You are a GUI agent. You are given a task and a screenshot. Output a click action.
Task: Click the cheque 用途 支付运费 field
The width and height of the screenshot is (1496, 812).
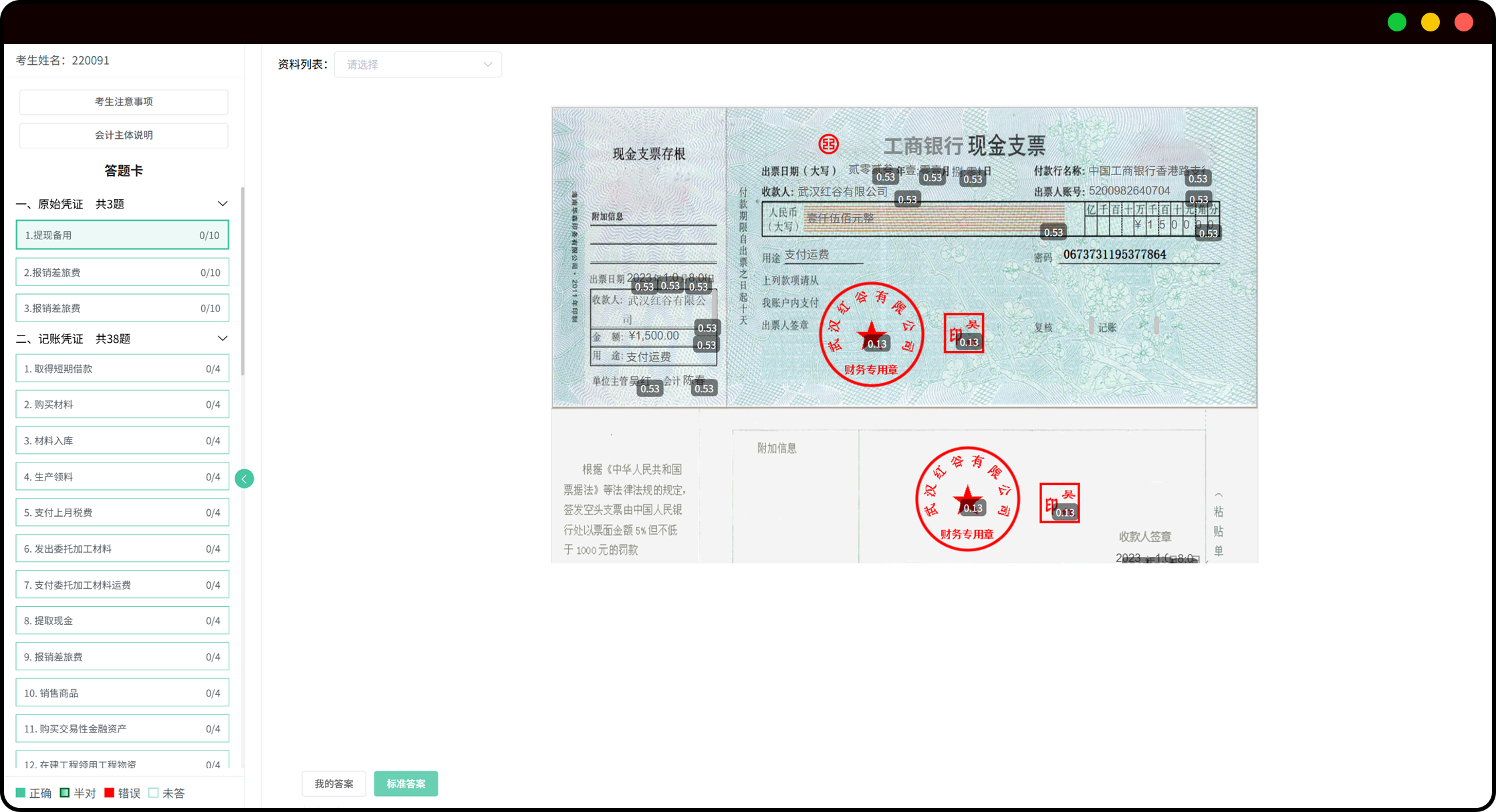click(x=807, y=255)
